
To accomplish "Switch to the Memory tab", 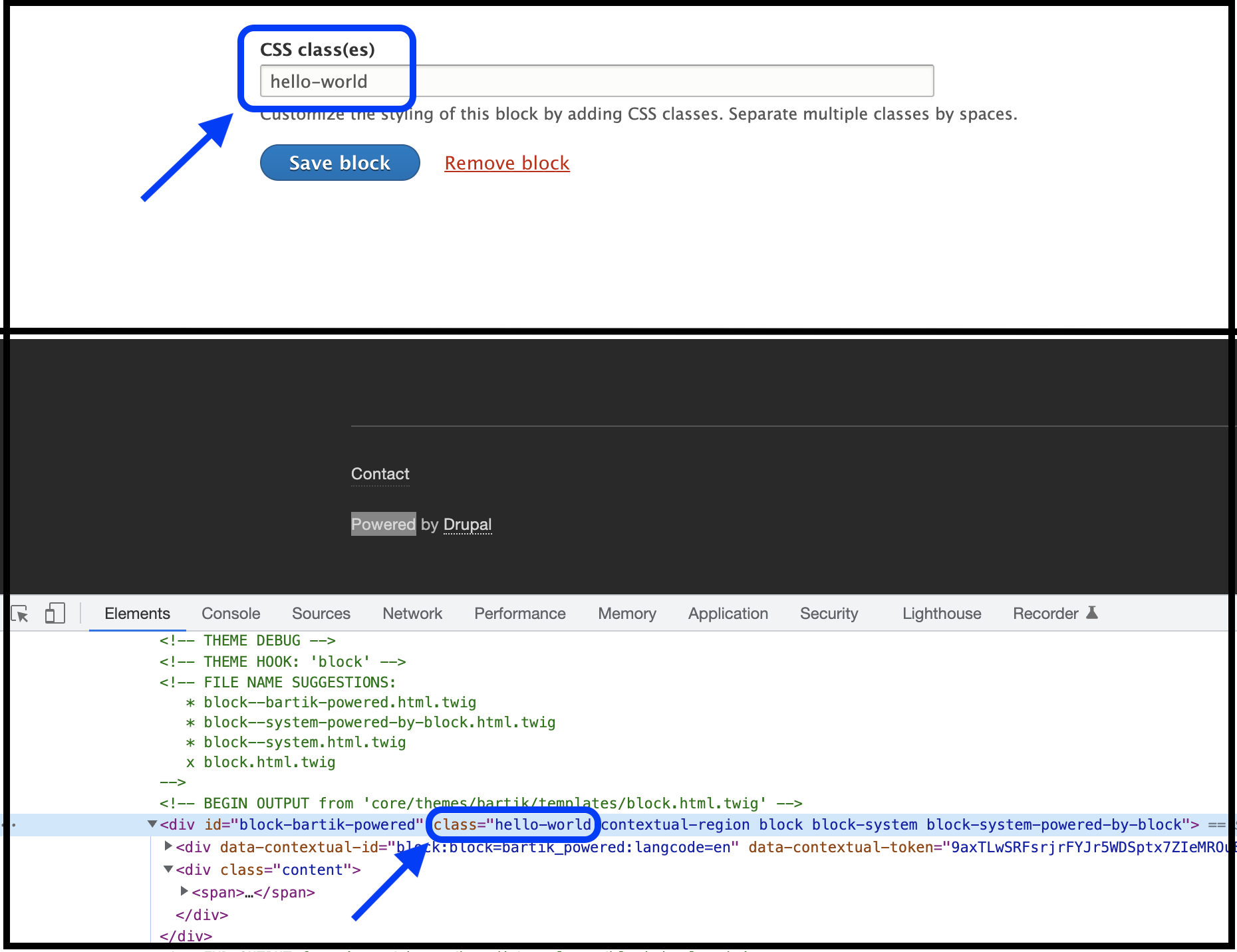I will click(626, 614).
